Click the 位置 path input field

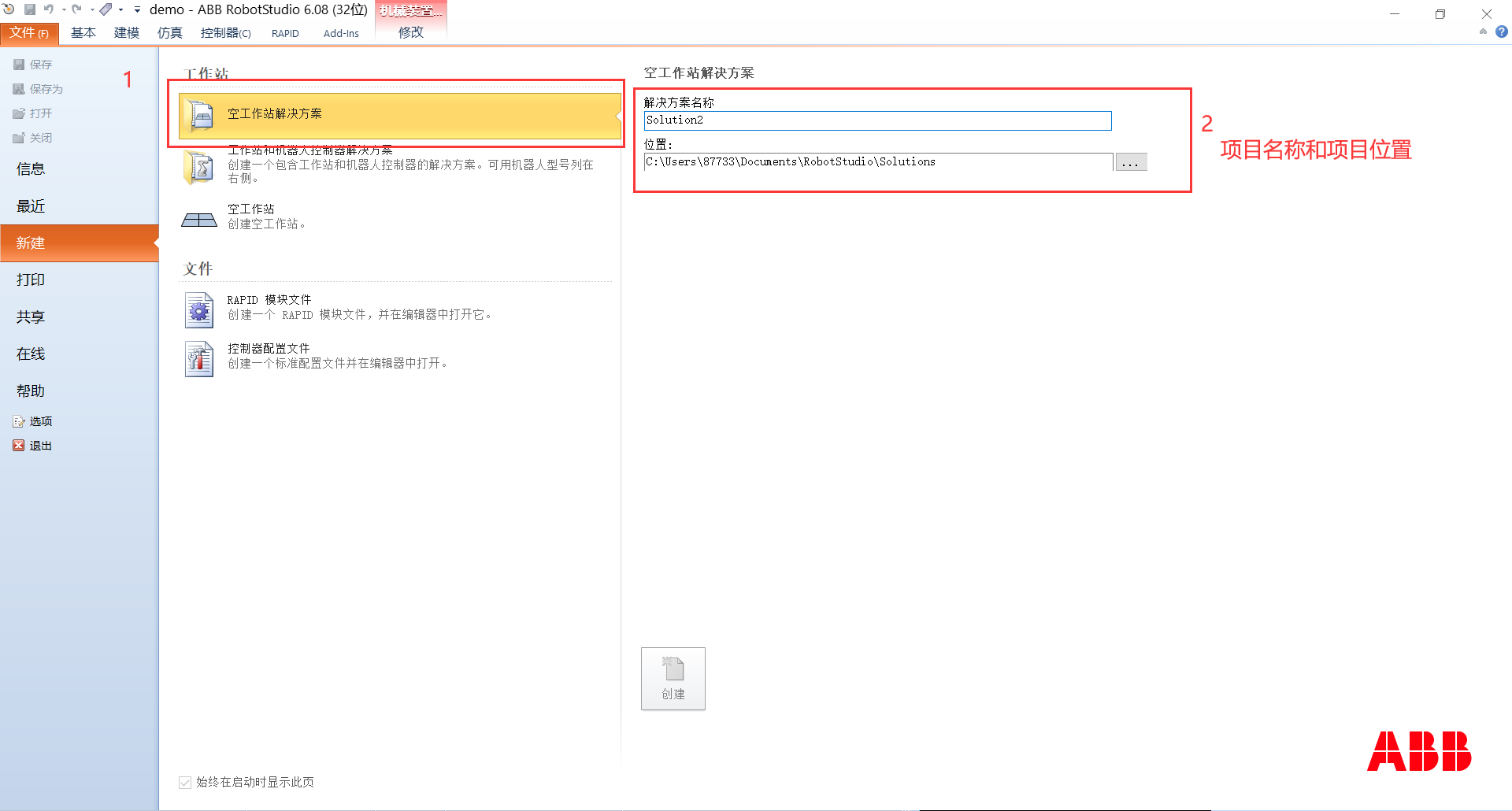pos(878,162)
